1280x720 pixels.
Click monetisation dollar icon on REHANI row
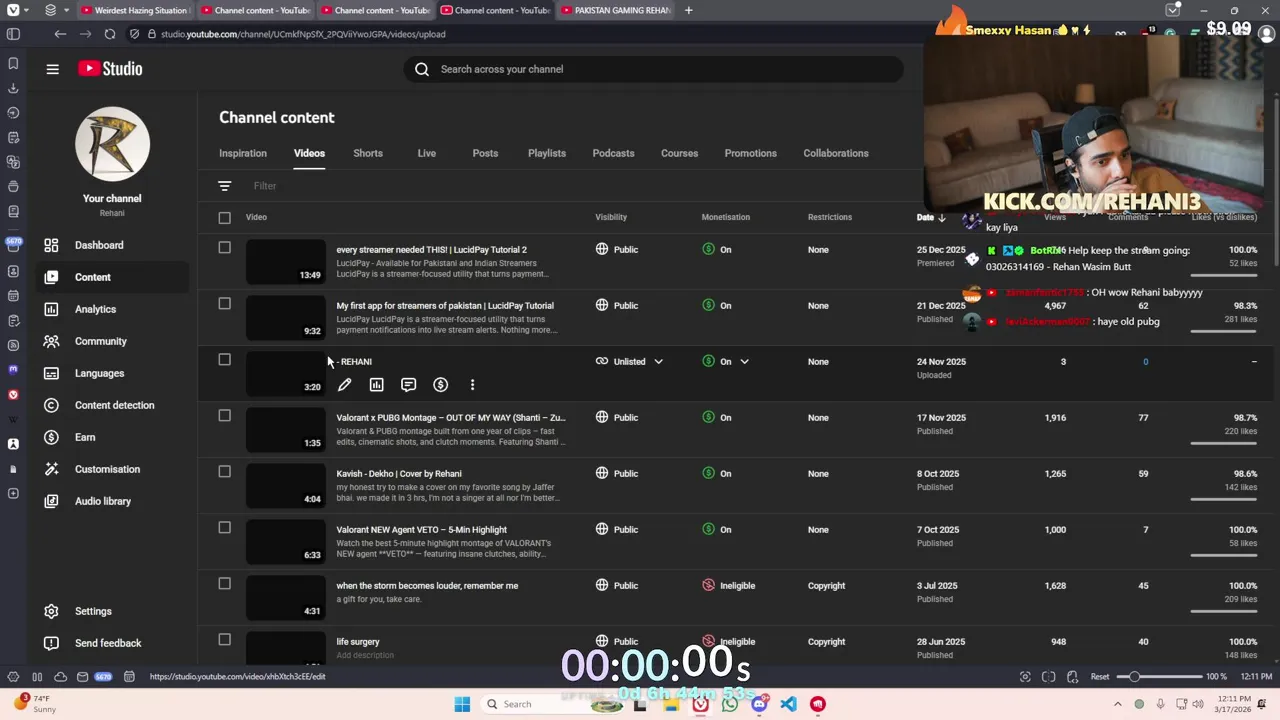pyautogui.click(x=440, y=385)
